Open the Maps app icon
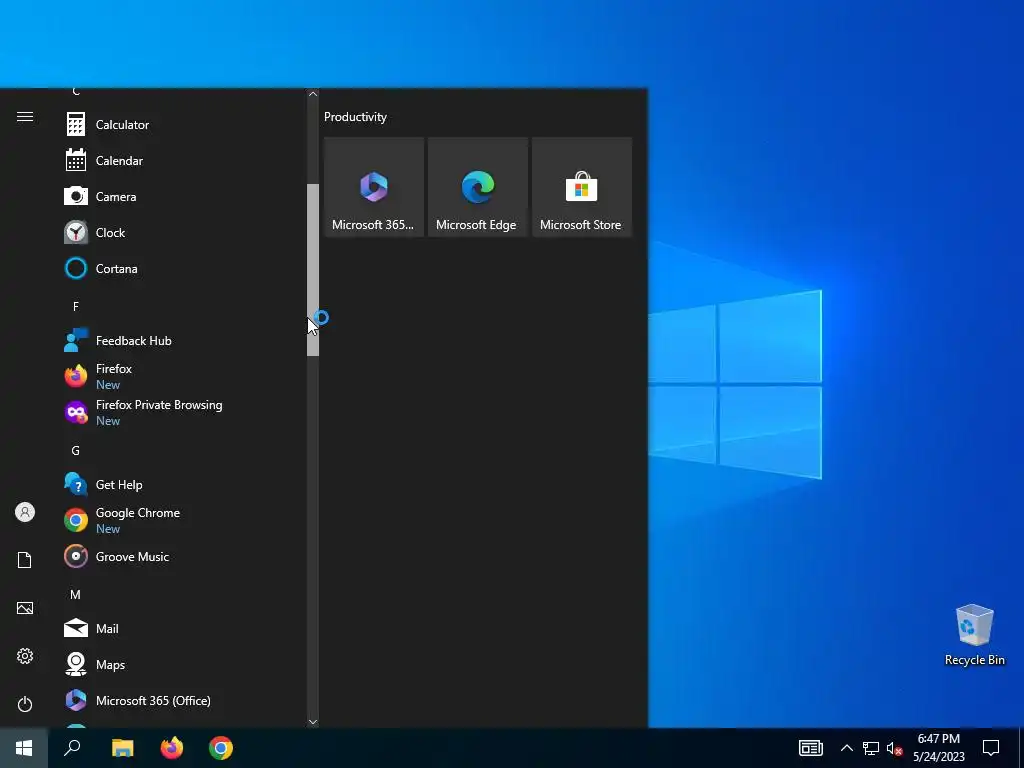 click(x=76, y=664)
